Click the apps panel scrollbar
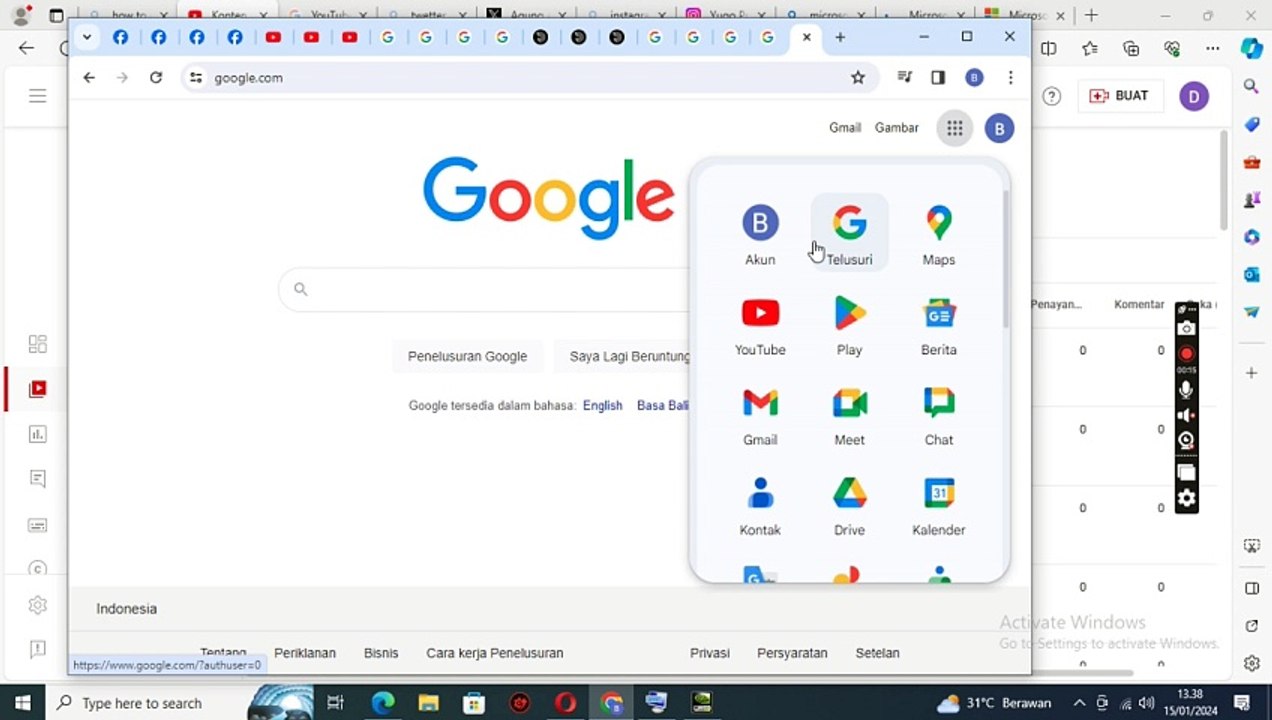 (1005, 259)
